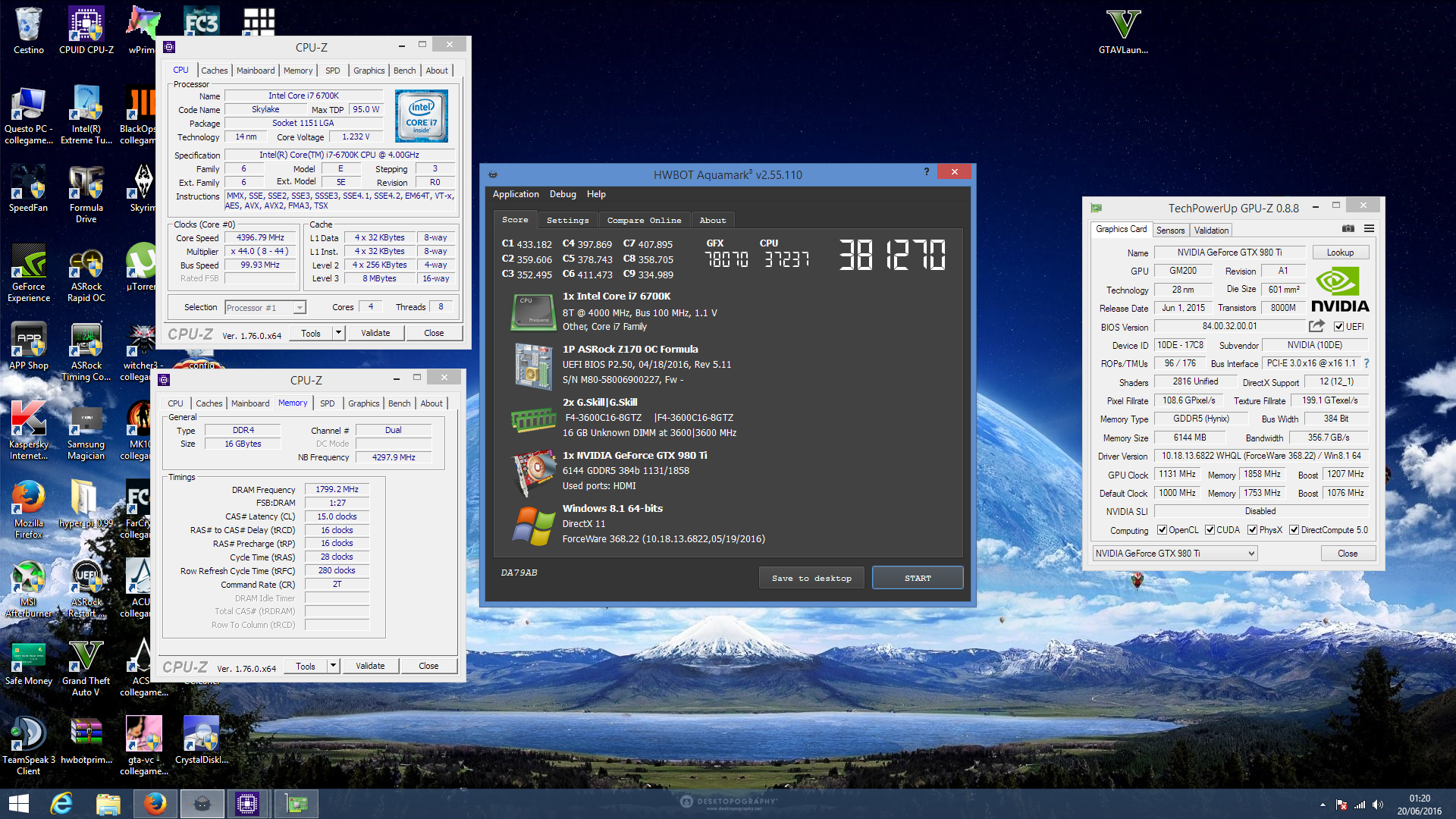The width and height of the screenshot is (1456, 819).
Task: Click the Tools button in upper CPU-Z
Action: tap(311, 333)
